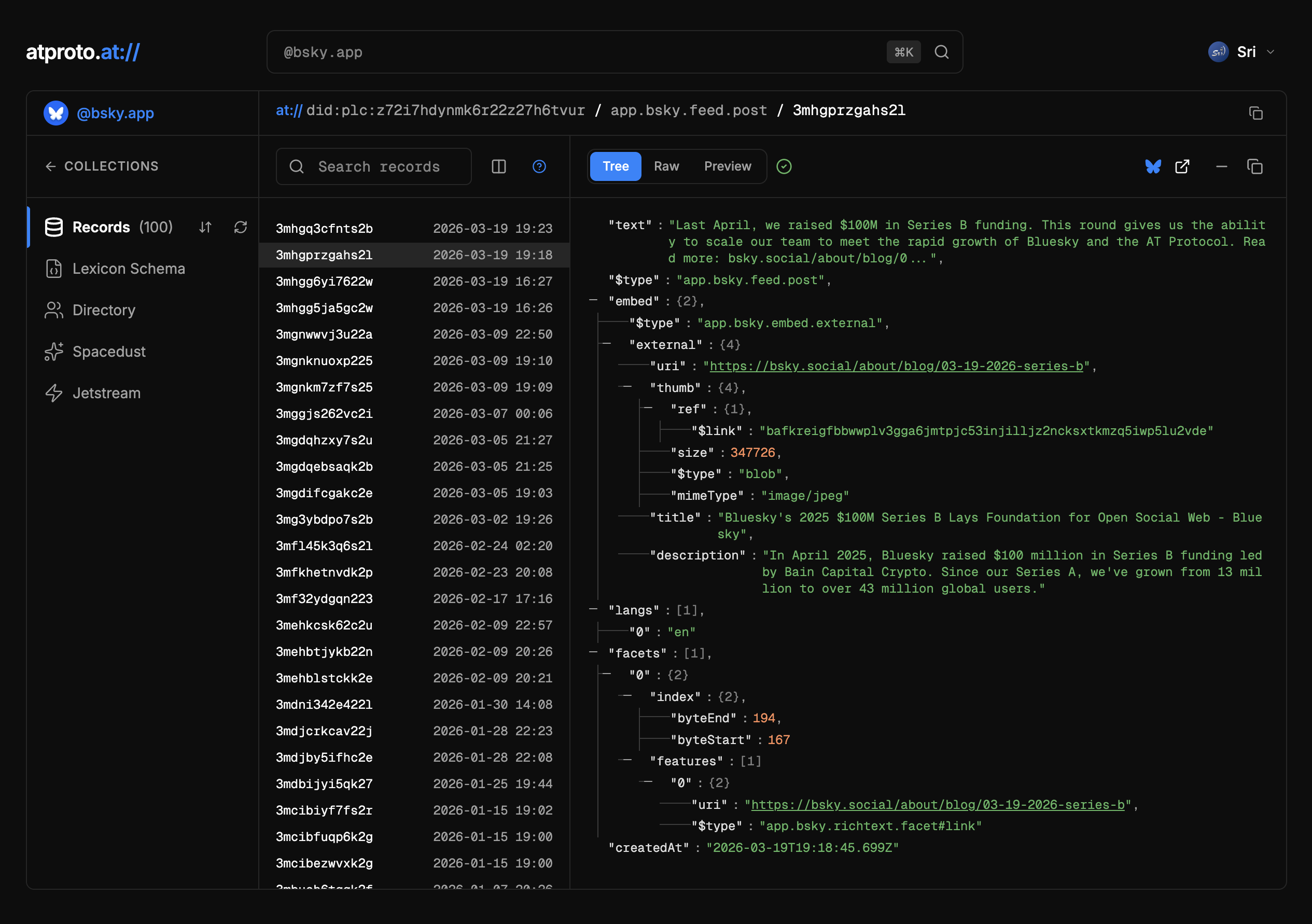This screenshot has width=1312, height=924.
Task: Copy the at:// URI in the header
Action: click(1255, 113)
